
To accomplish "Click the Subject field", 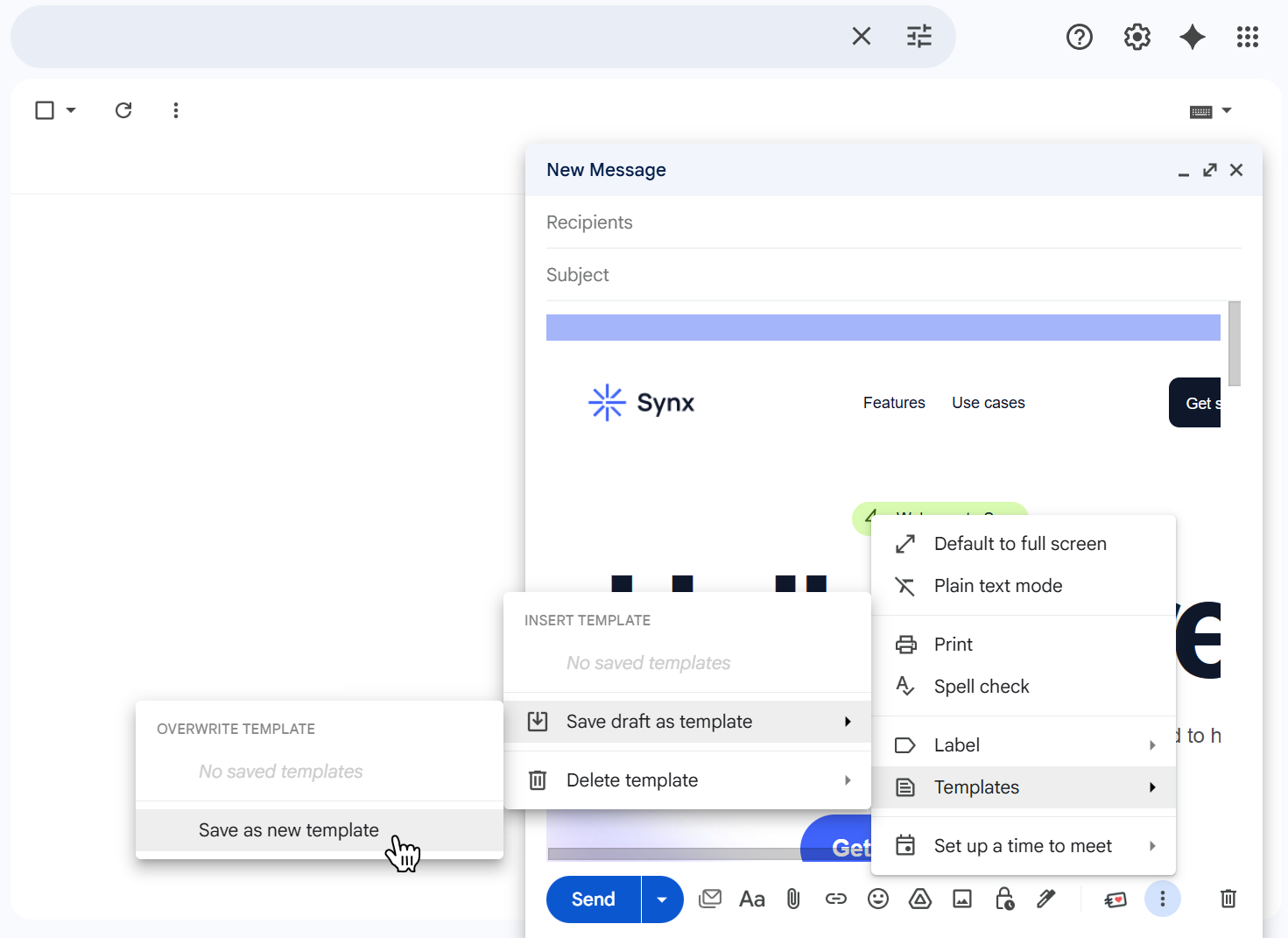I will click(893, 275).
